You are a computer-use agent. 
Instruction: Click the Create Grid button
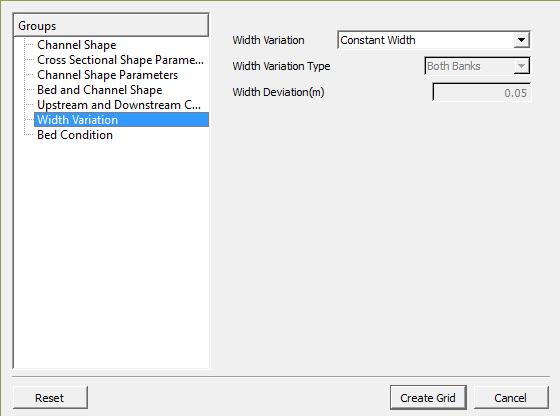(x=428, y=397)
